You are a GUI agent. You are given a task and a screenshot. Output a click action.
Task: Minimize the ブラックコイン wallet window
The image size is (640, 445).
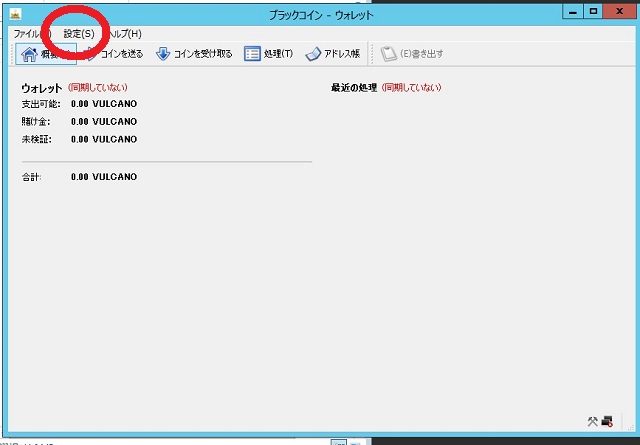[573, 12]
